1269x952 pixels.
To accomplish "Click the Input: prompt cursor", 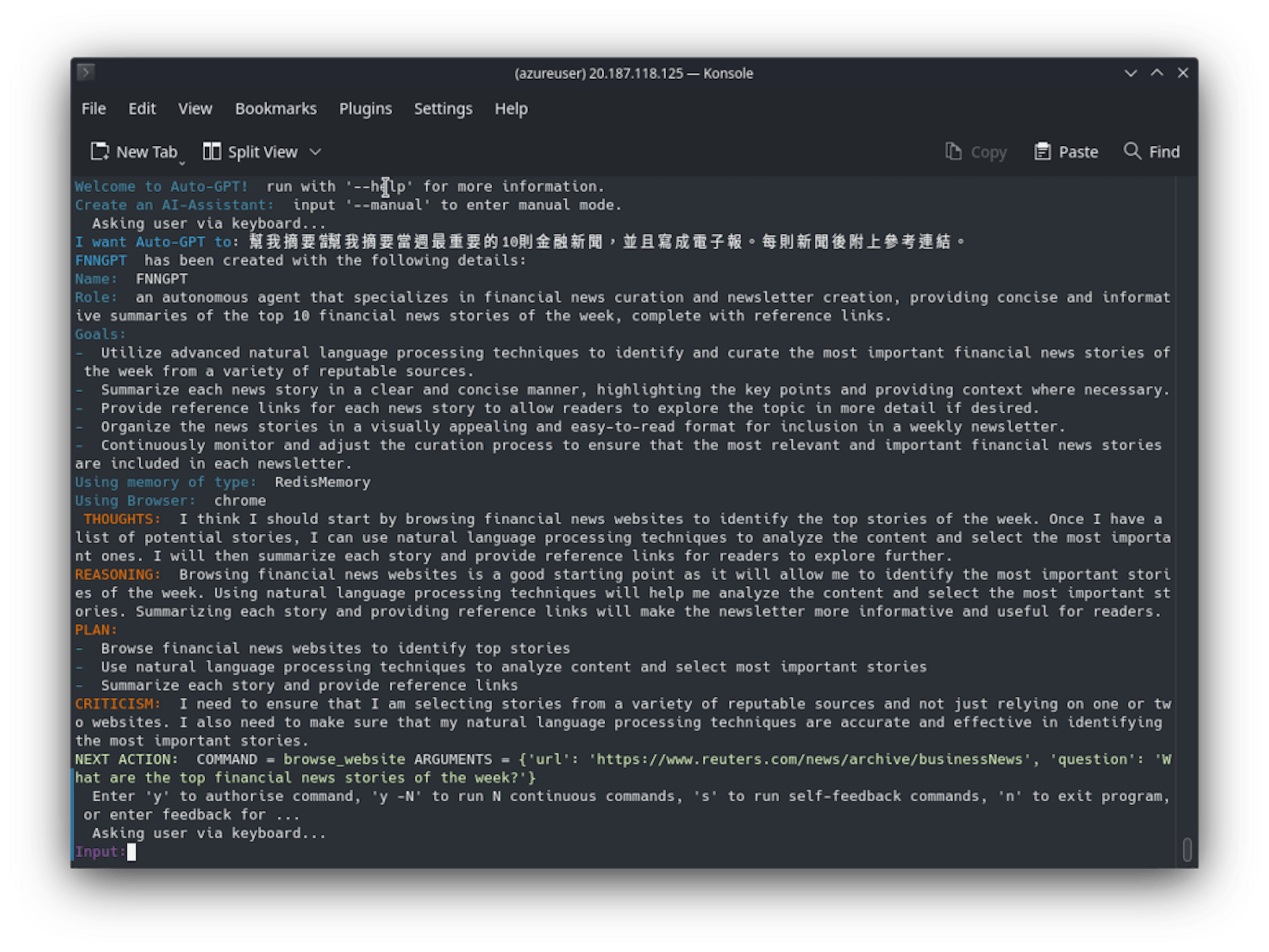I will click(131, 852).
